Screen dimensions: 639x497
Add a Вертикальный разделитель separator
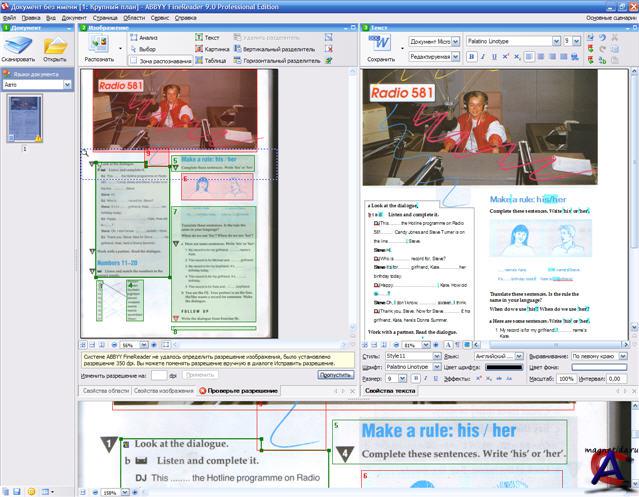coord(280,48)
